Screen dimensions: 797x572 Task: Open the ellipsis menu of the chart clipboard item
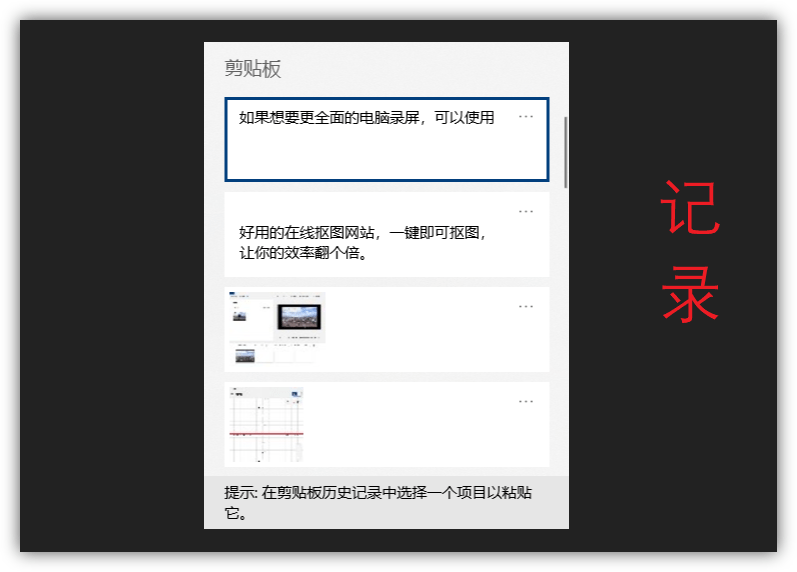click(x=526, y=402)
